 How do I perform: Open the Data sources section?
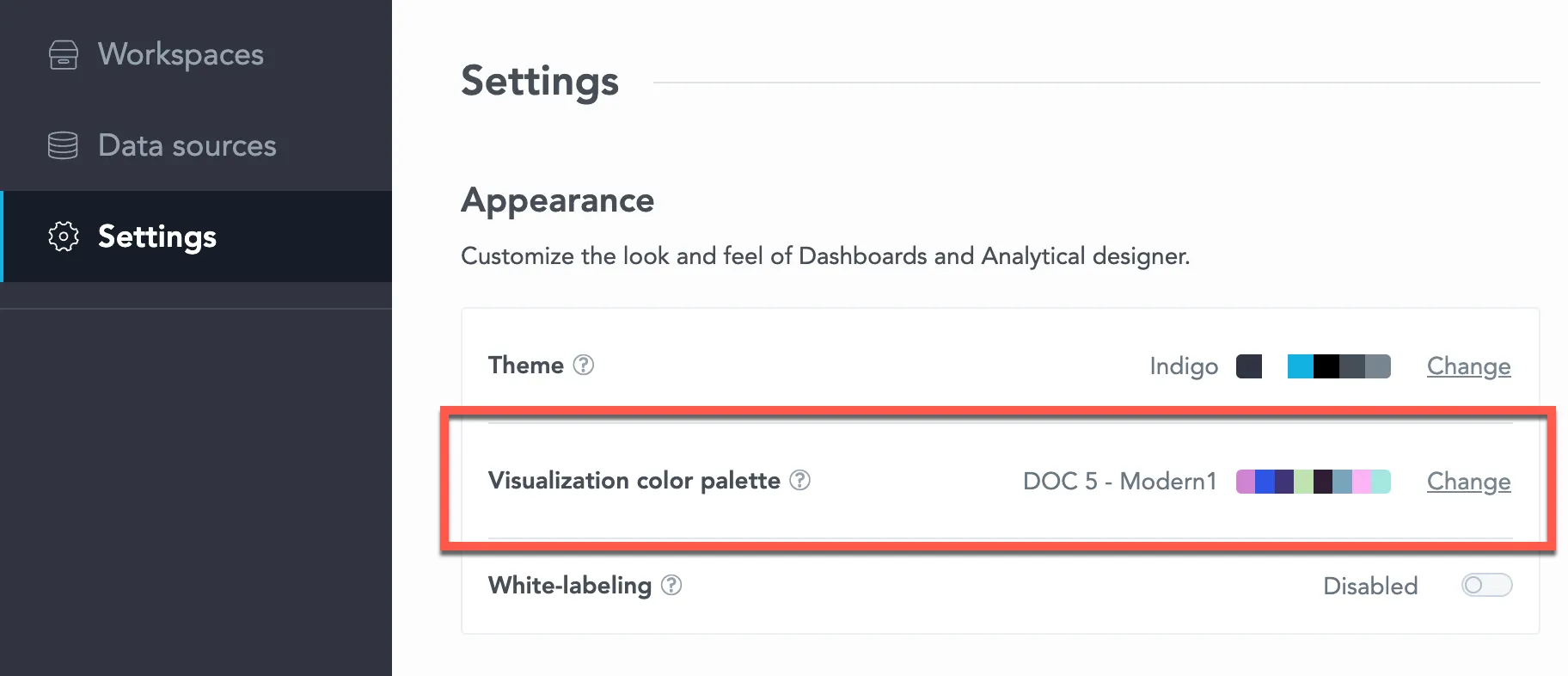point(187,145)
